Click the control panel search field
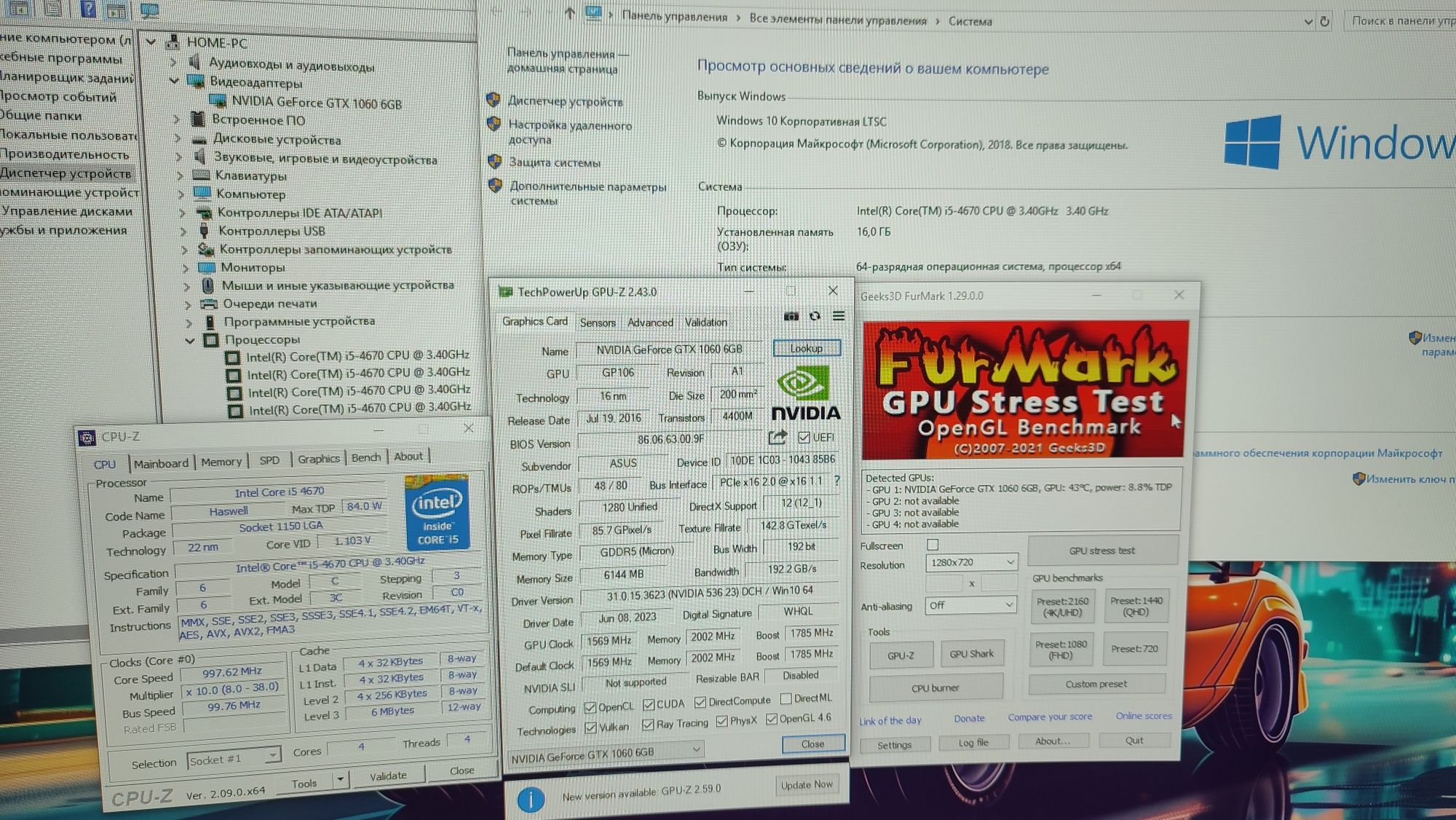Screen dimensions: 1456x820 click(1399, 21)
